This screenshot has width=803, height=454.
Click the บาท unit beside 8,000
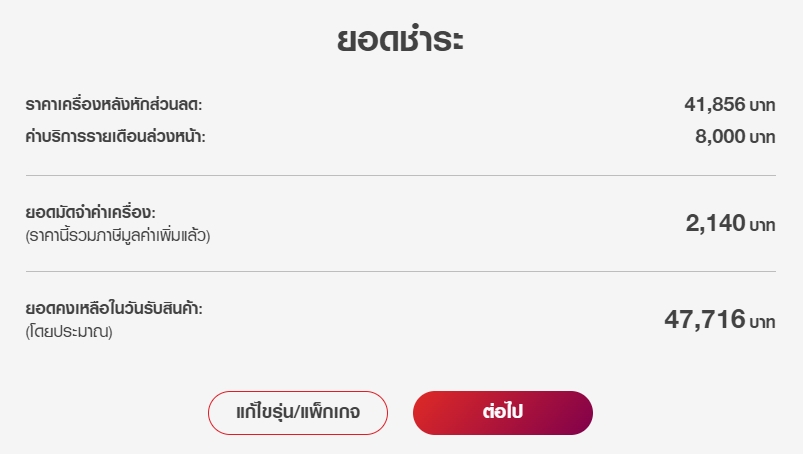(x=763, y=137)
